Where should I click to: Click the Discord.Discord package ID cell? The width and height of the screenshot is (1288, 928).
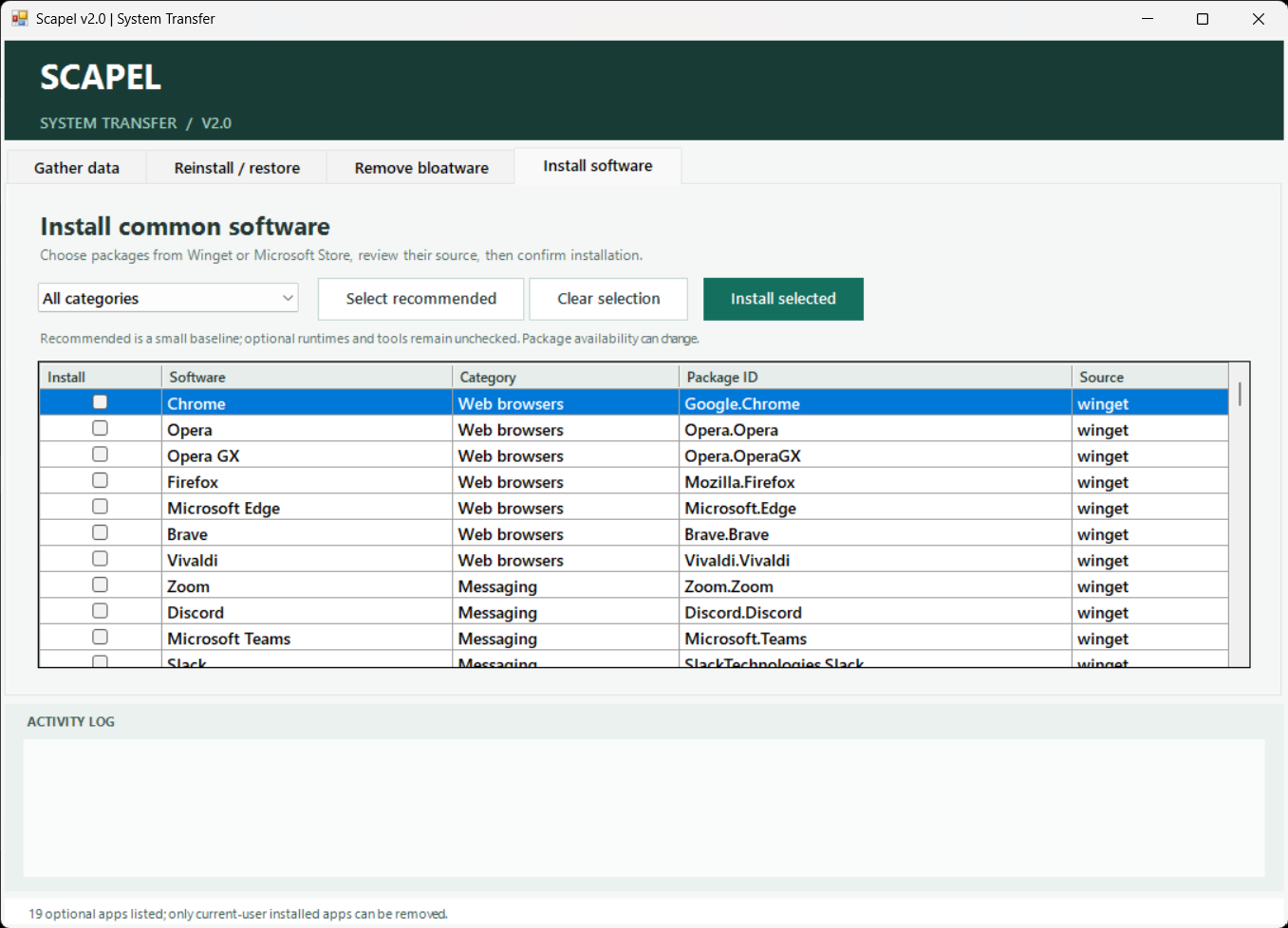tap(875, 612)
